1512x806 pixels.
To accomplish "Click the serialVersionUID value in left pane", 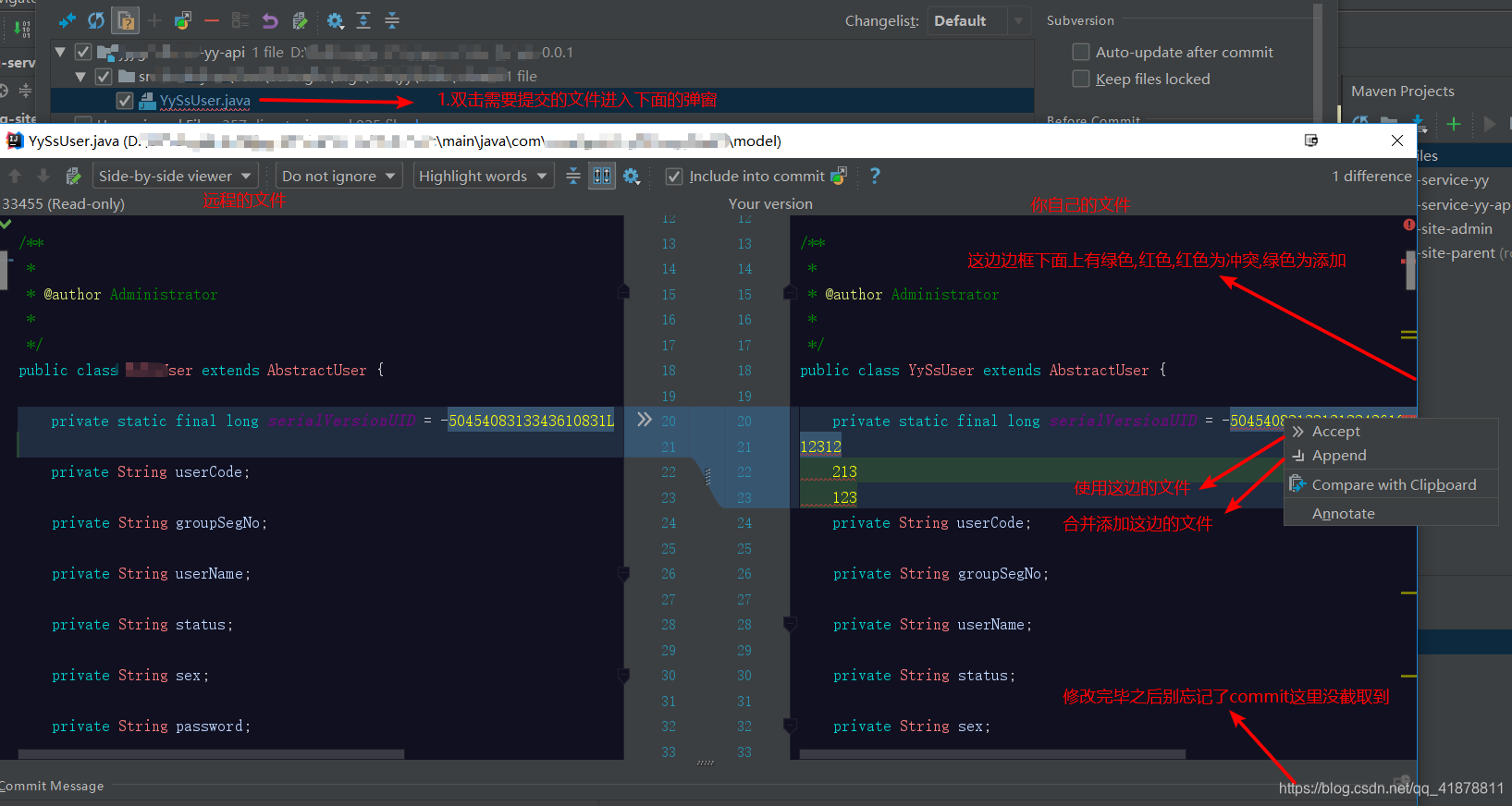I will click(531, 421).
